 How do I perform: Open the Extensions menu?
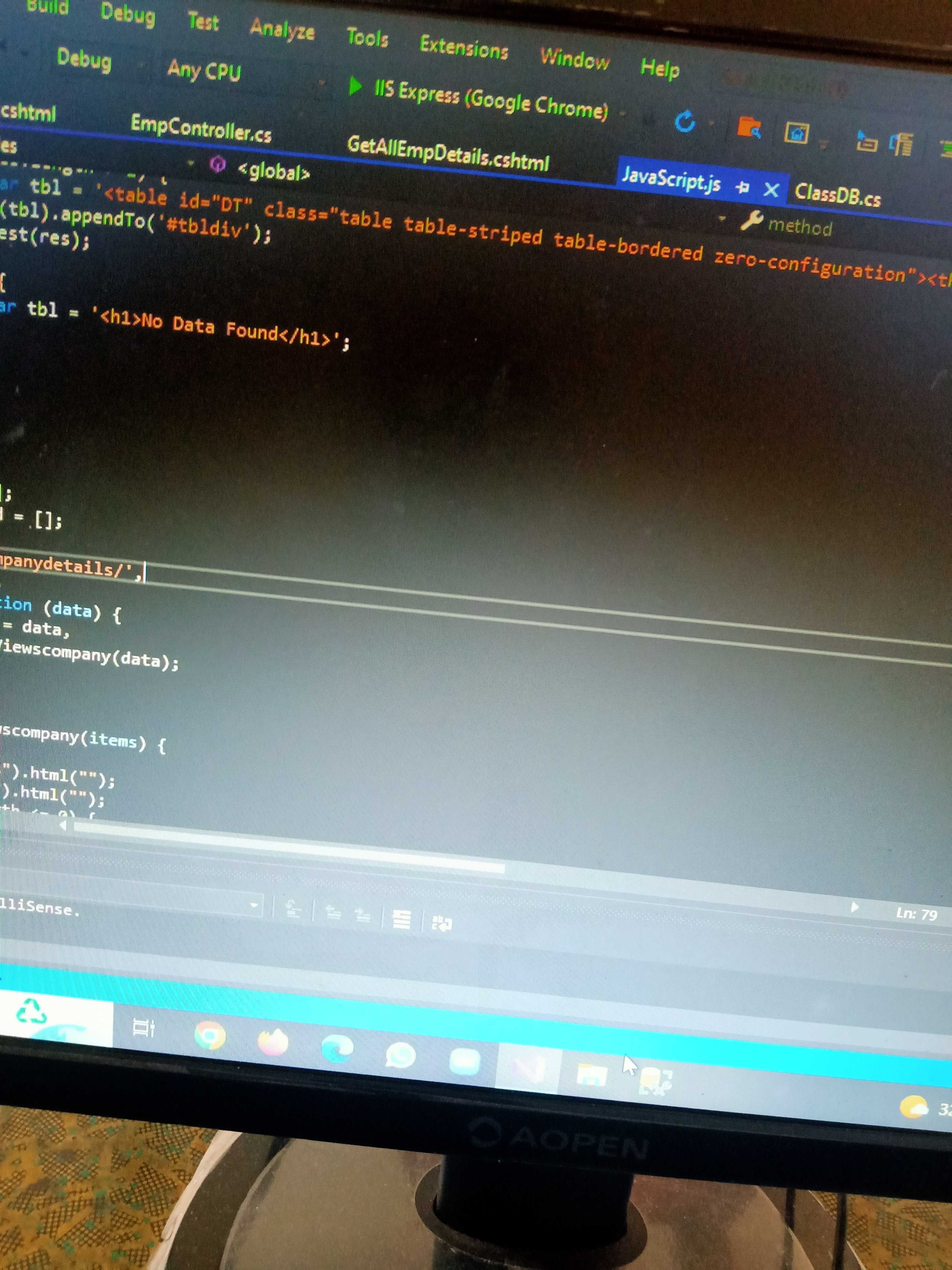464,48
